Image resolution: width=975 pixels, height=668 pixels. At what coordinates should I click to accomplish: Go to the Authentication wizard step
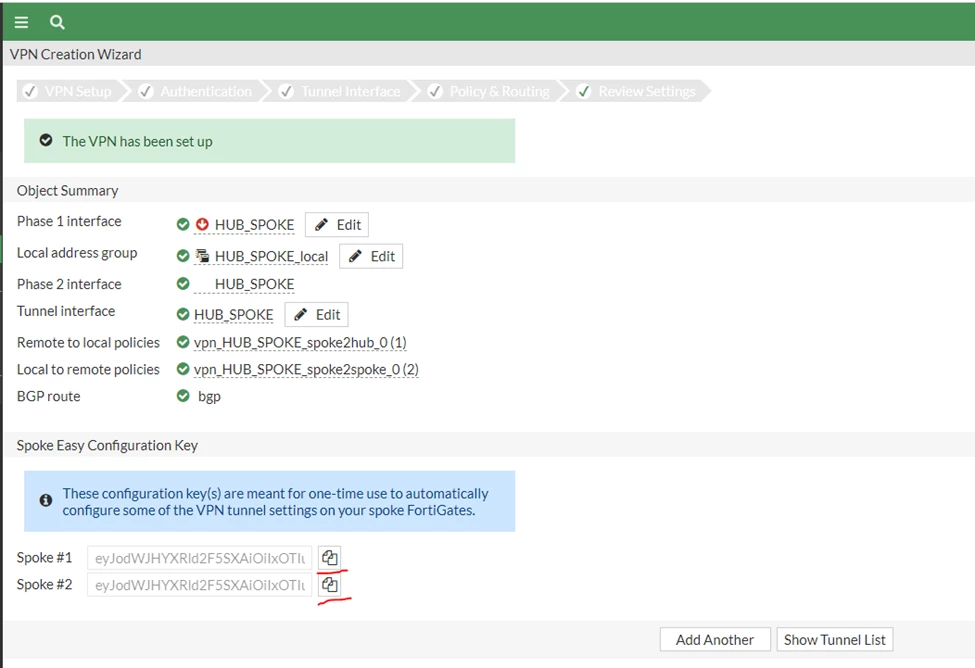click(x=196, y=91)
